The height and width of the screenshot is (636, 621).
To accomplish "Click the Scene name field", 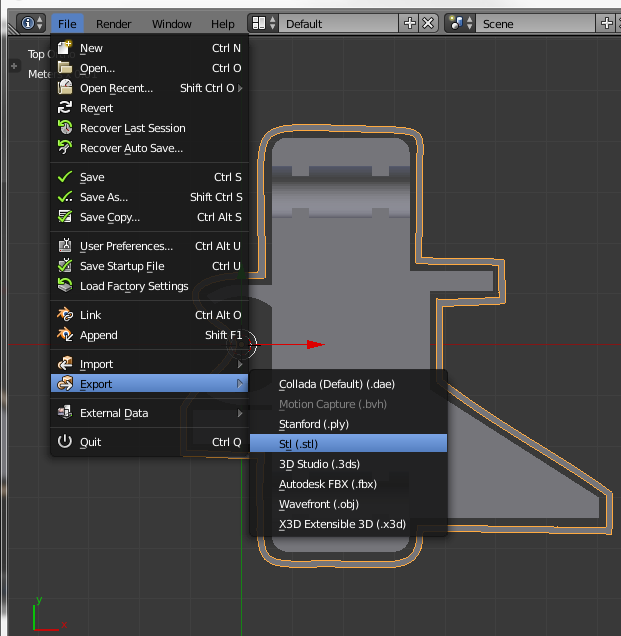I will click(535, 23).
